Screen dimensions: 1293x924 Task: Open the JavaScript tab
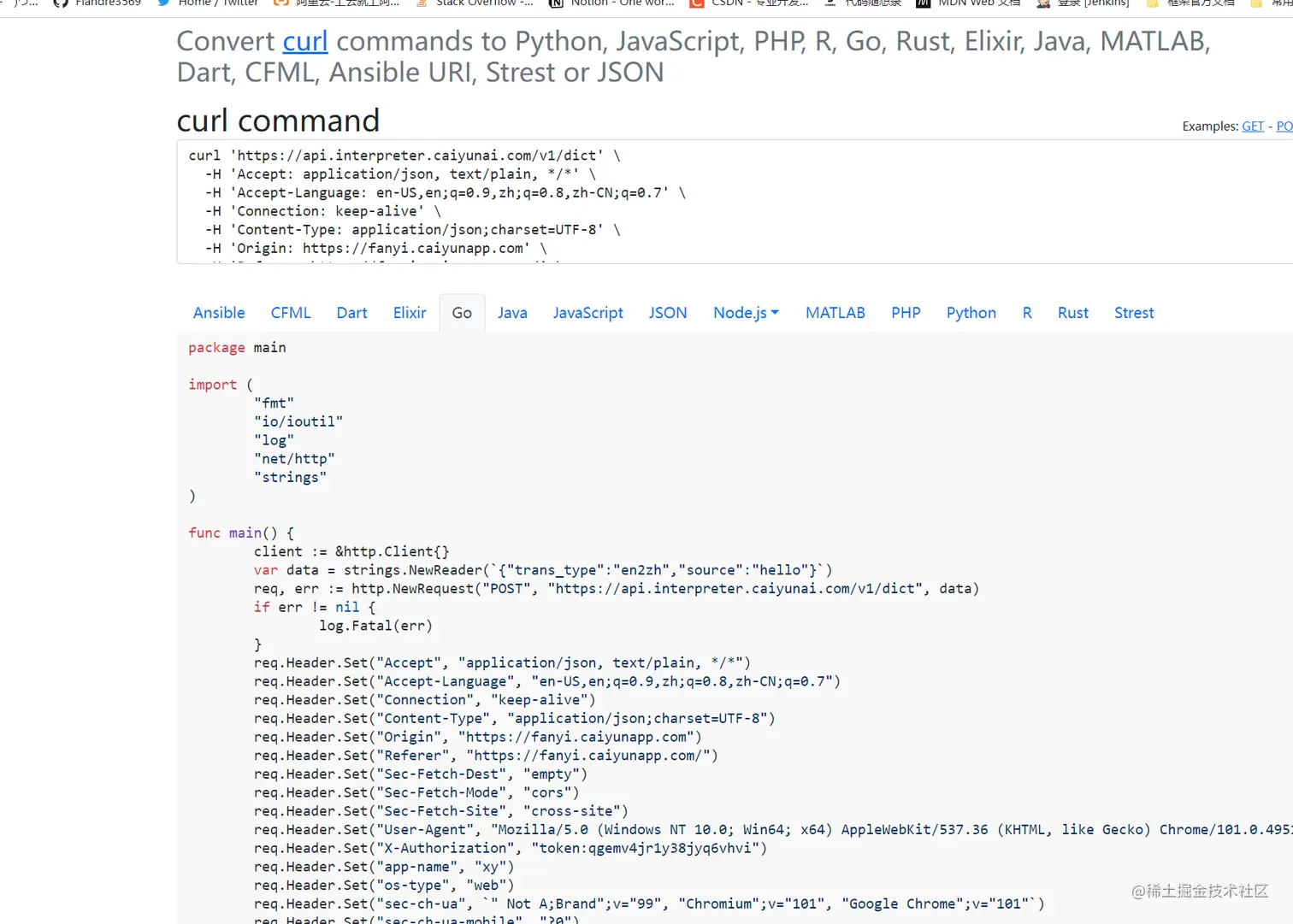pos(587,313)
